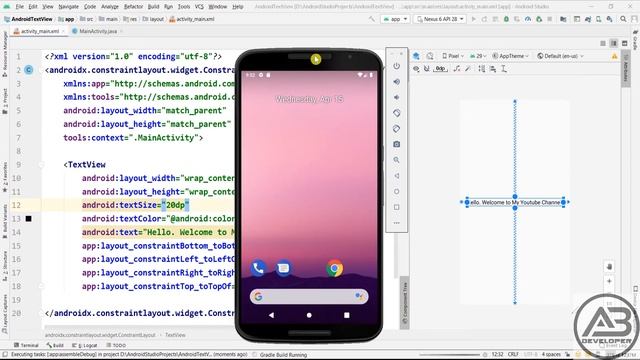Click the layout folder breadcrumb

(x=153, y=19)
